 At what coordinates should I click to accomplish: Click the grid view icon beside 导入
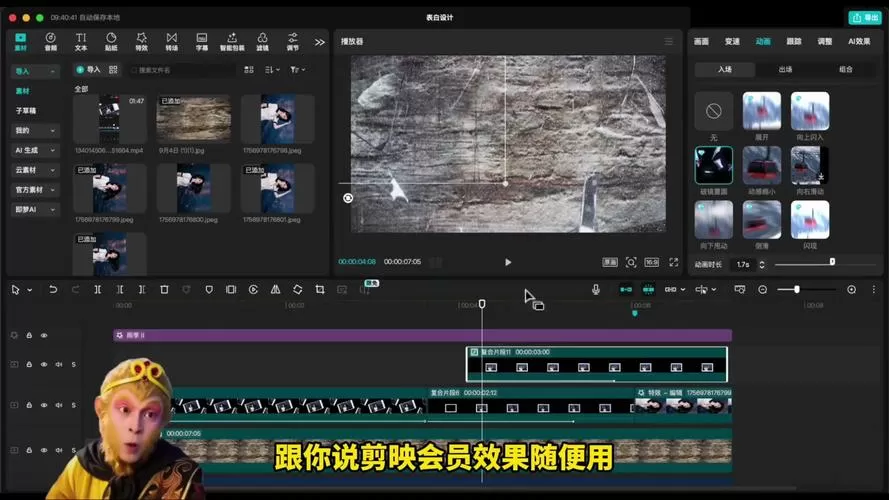[113, 70]
